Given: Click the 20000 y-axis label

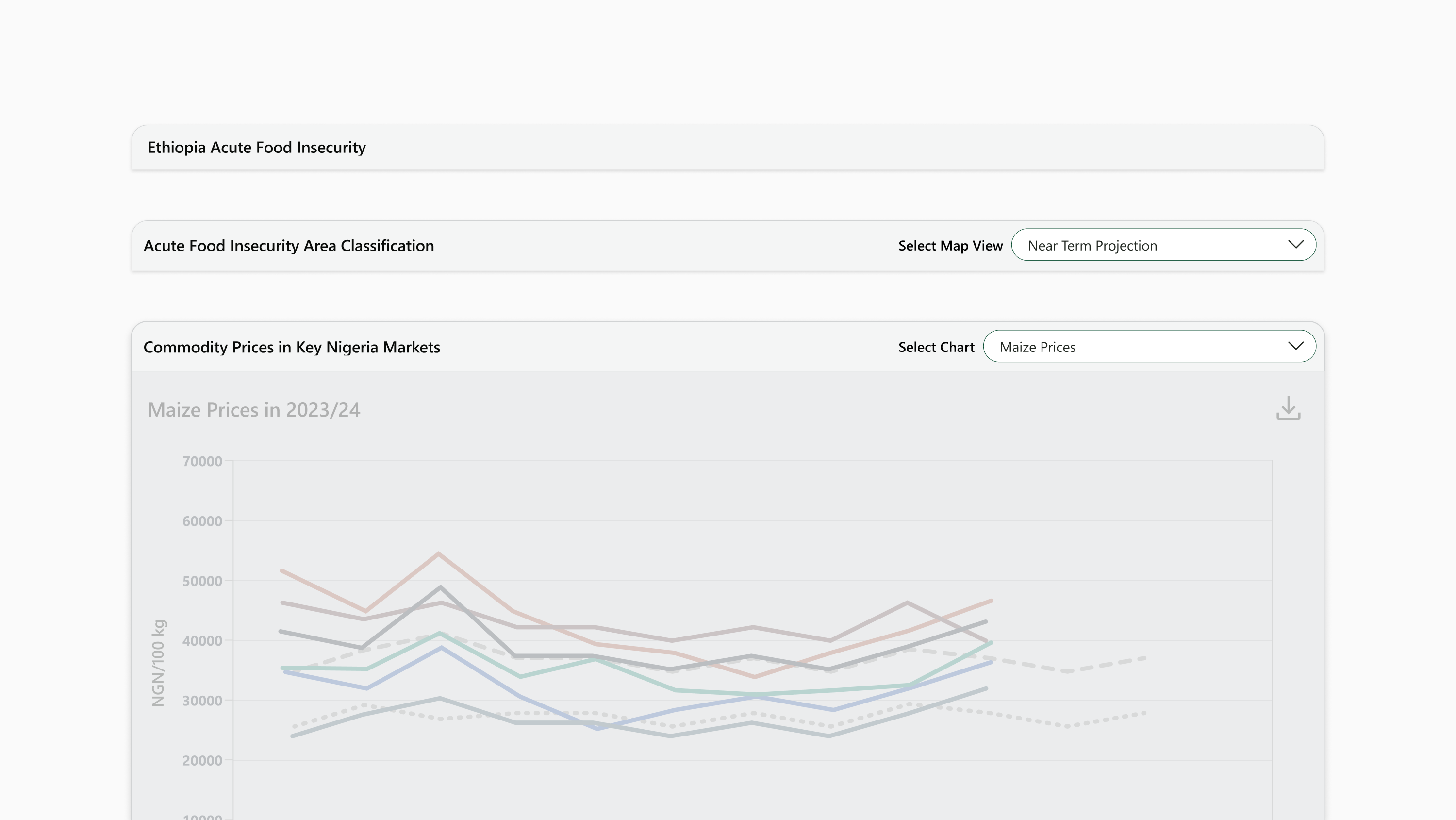Looking at the screenshot, I should pos(202,761).
